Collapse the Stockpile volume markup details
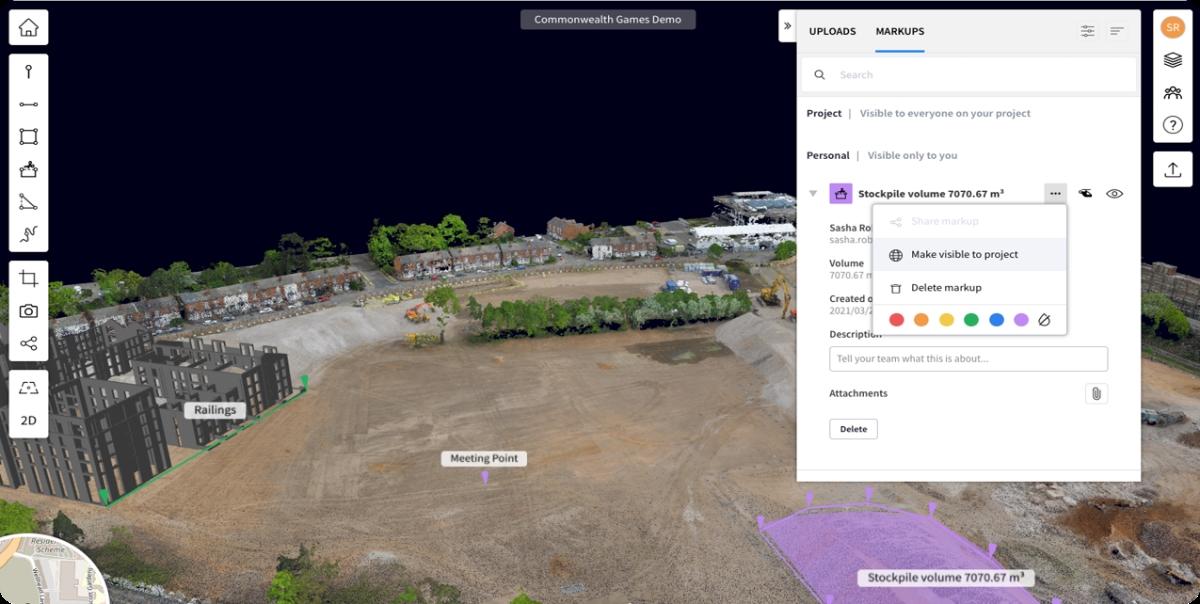Image resolution: width=1200 pixels, height=604 pixels. tap(813, 194)
